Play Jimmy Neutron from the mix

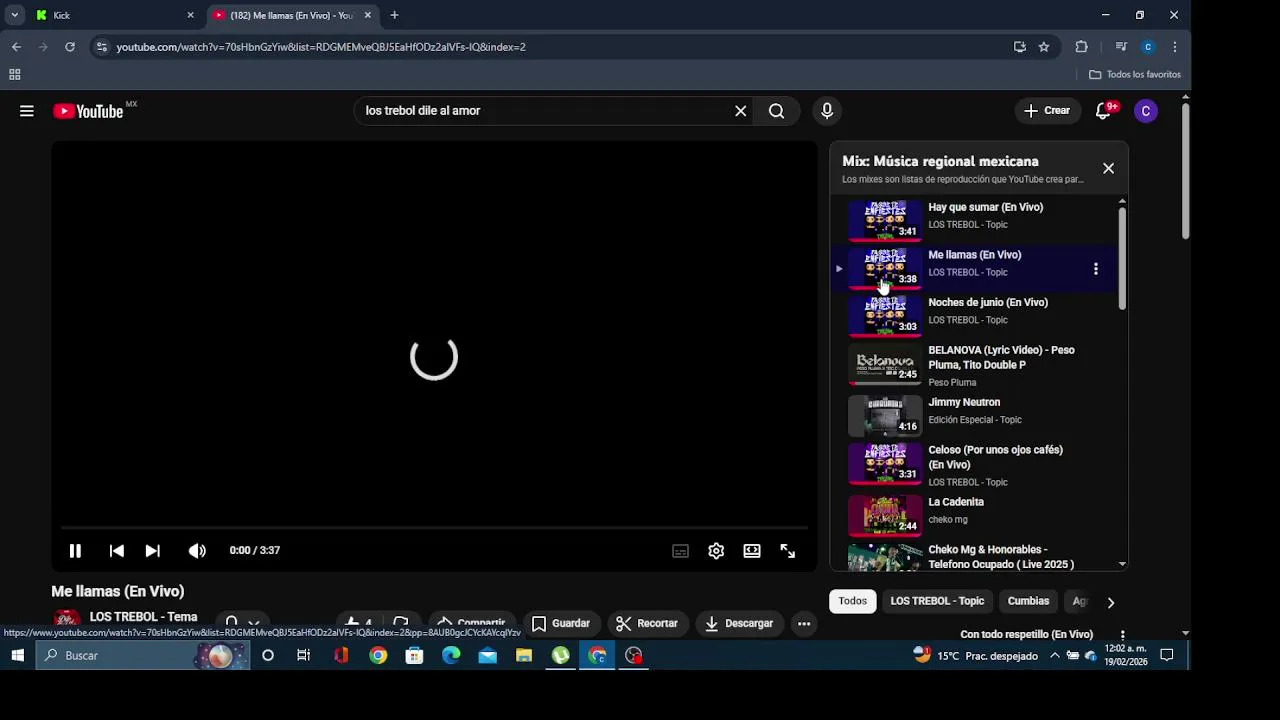975,415
